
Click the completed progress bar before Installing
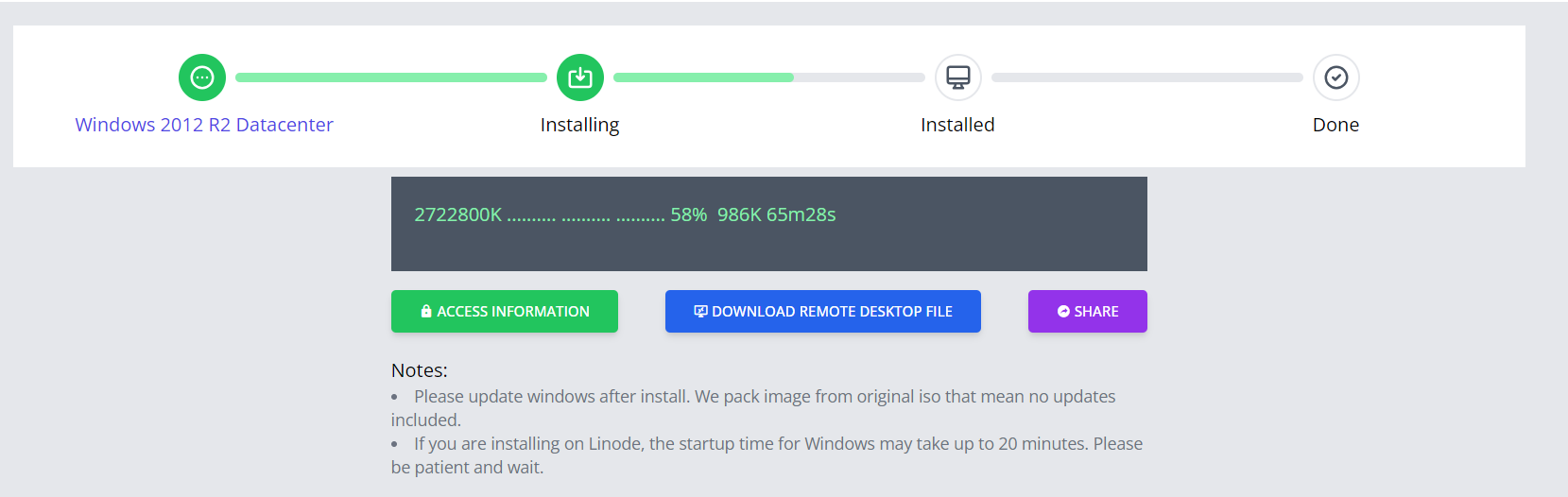(x=391, y=77)
